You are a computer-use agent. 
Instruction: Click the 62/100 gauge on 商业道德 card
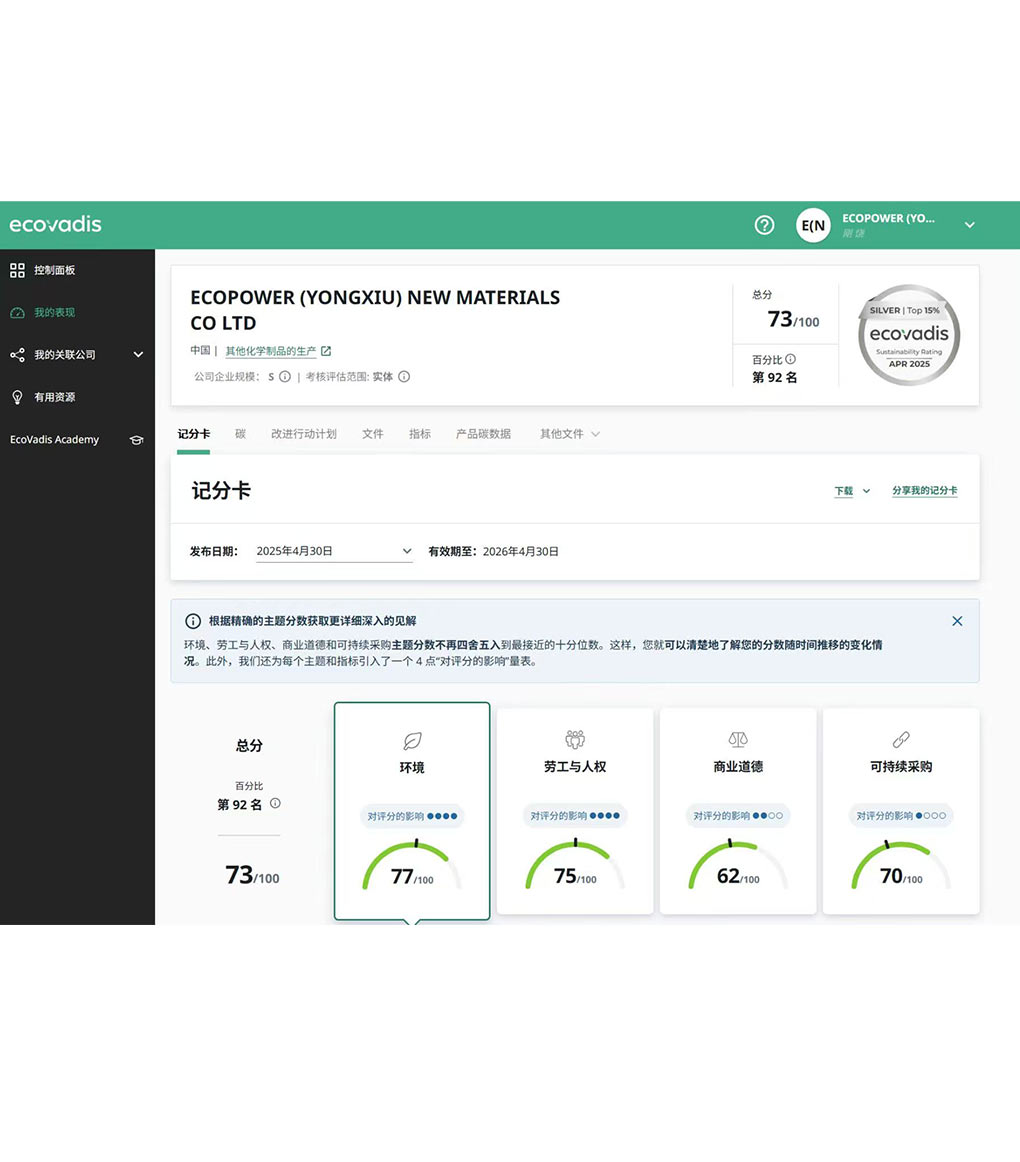coord(738,864)
